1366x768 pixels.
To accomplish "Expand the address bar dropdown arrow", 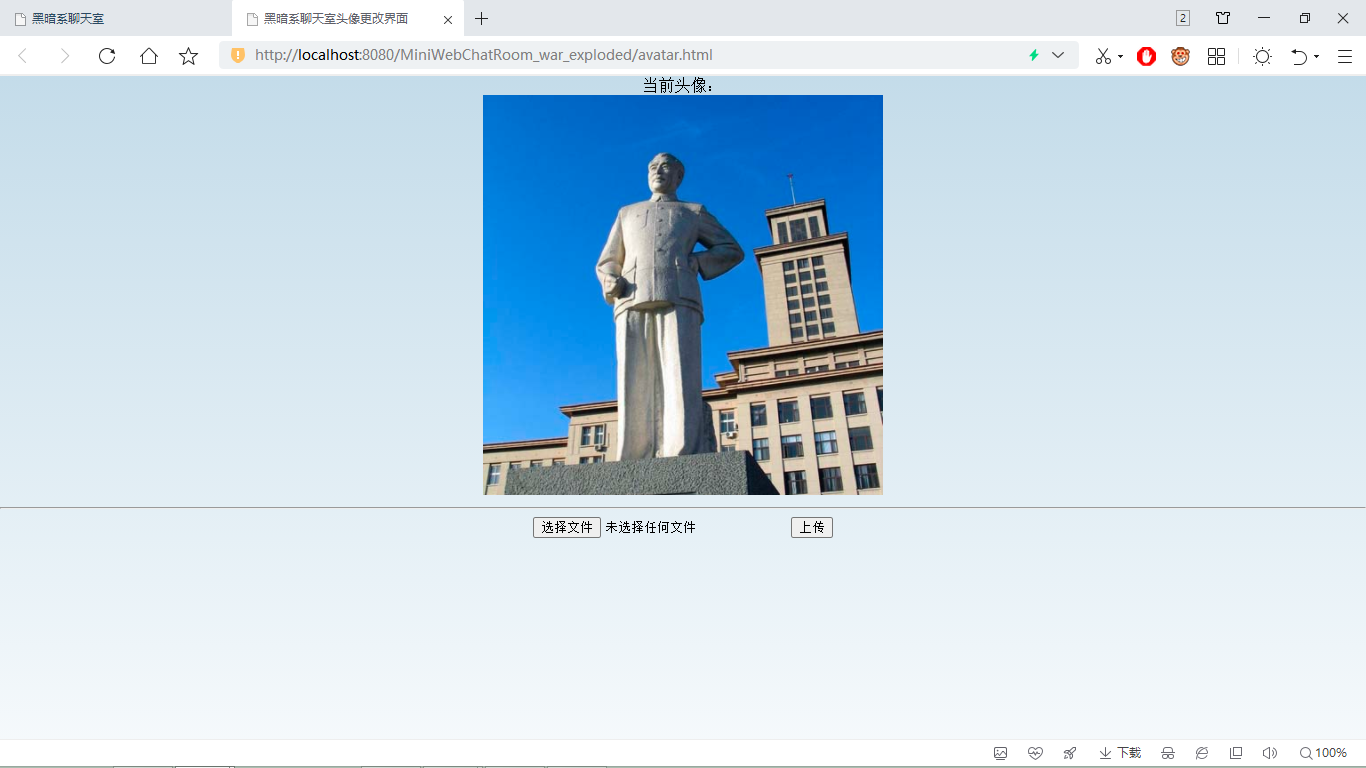I will [x=1058, y=55].
